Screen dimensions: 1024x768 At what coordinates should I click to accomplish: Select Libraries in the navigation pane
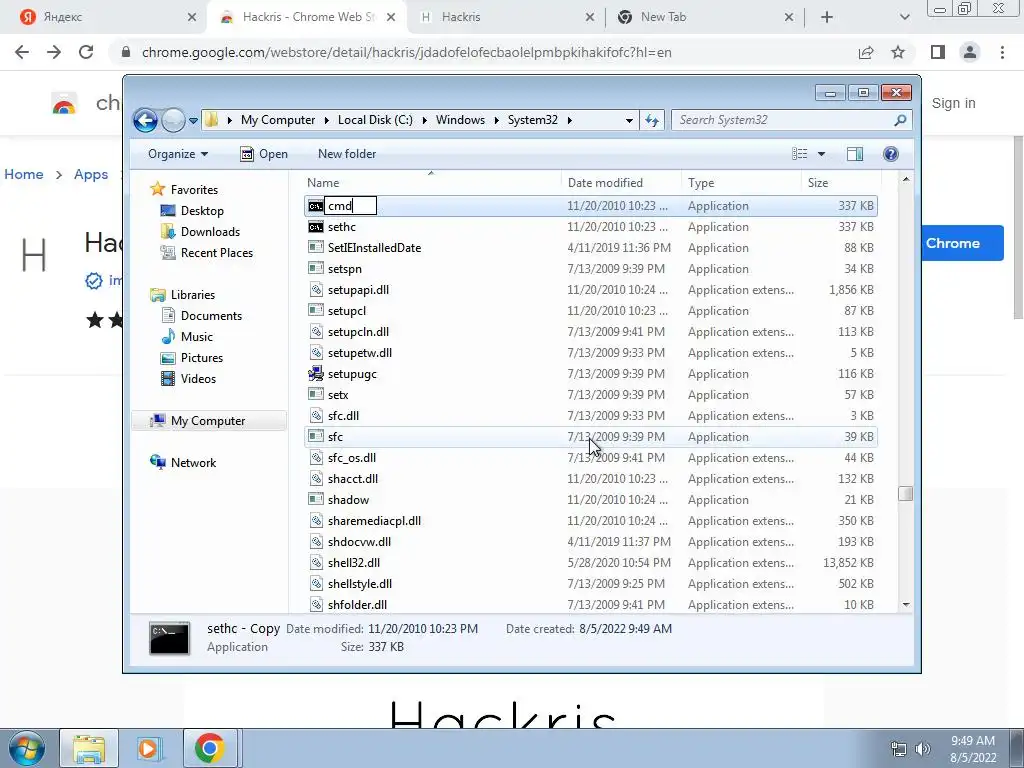click(193, 295)
